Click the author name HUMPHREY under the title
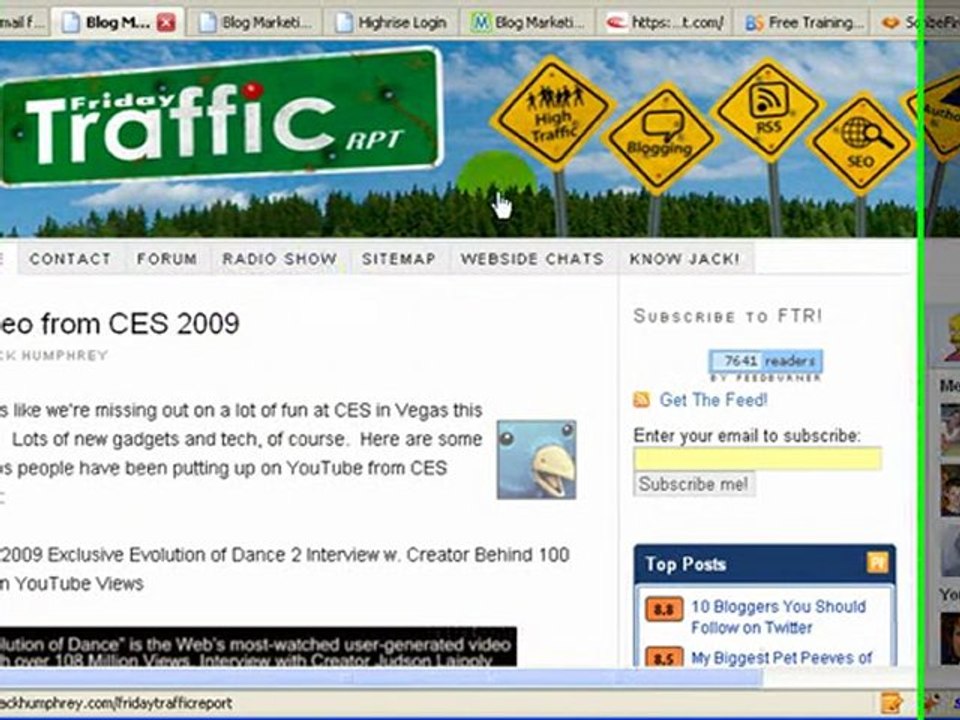The image size is (960, 720). (65, 356)
